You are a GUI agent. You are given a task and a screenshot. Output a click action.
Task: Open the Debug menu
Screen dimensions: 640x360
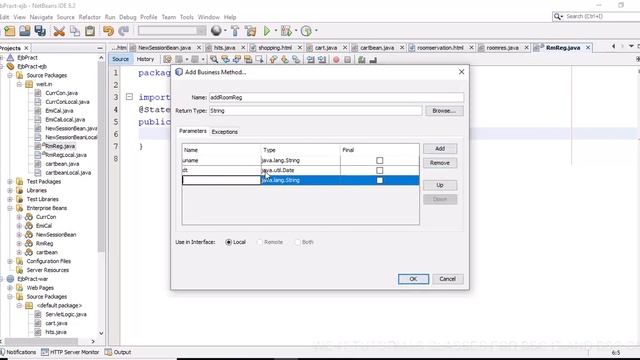tap(127, 17)
